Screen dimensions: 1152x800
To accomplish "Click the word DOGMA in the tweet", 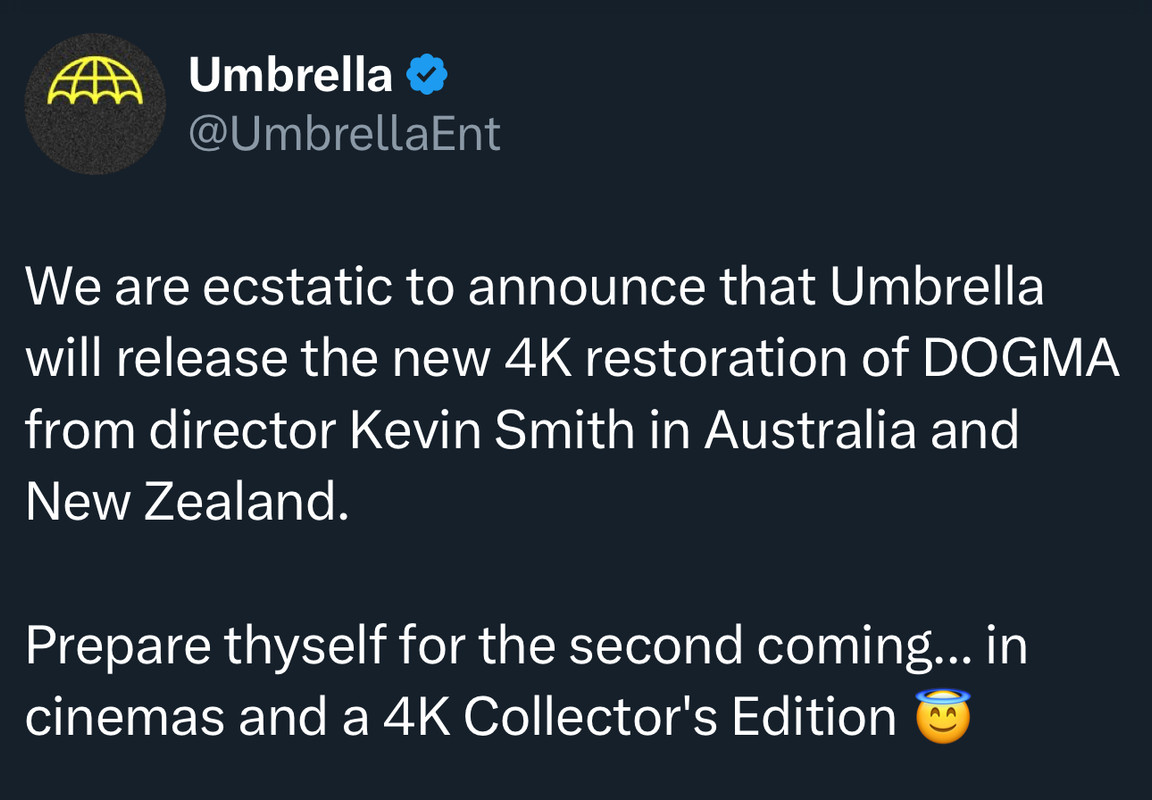I will coord(1021,358).
